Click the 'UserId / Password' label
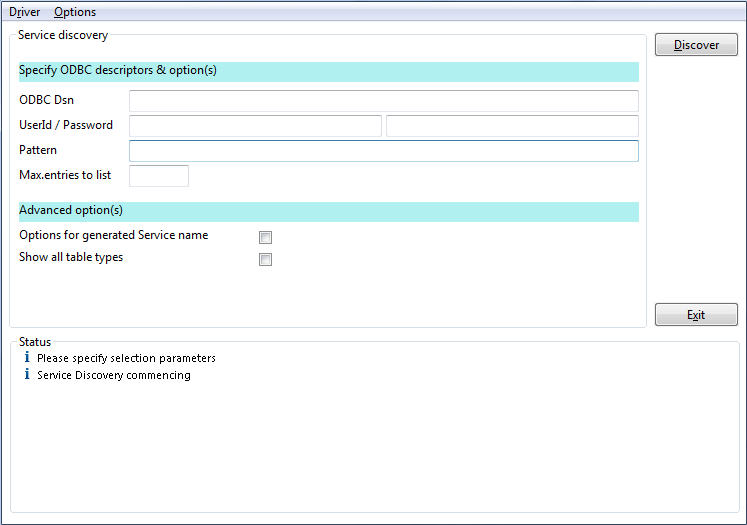The width and height of the screenshot is (747, 525). click(x=66, y=125)
